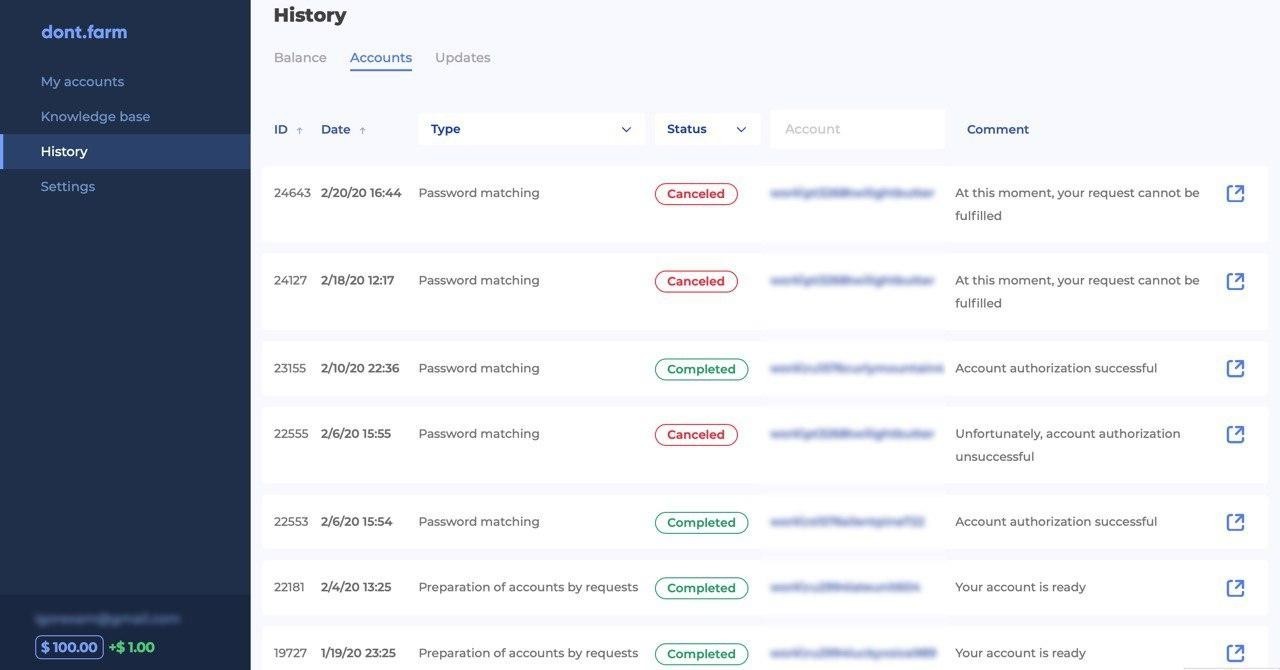Open external link icon for record 19727
The height and width of the screenshot is (670, 1280).
tap(1235, 653)
